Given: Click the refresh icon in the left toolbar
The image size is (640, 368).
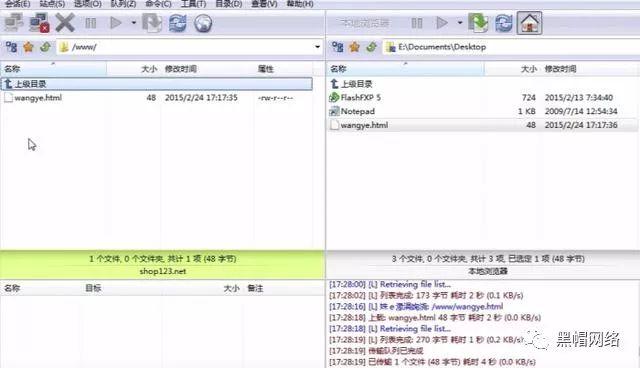Looking at the screenshot, I should point(178,23).
